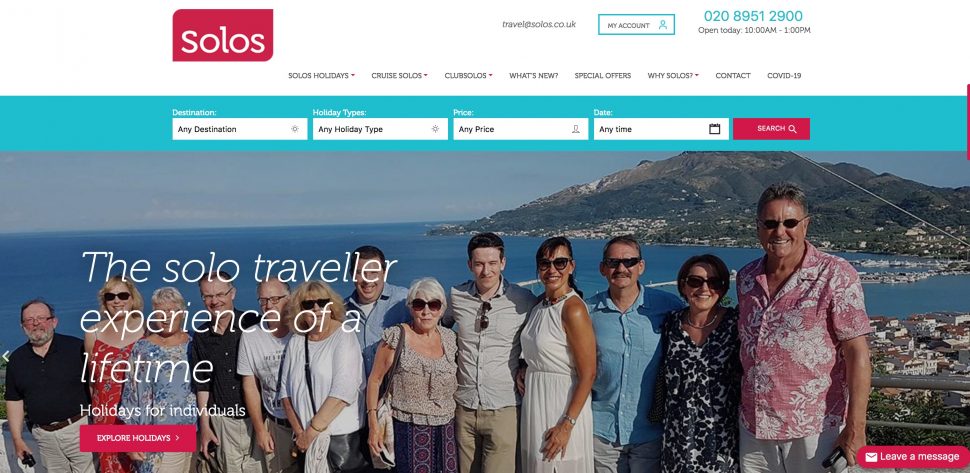The image size is (970, 473).
Task: Go to the previous slide with the left arrow
Action: [6, 356]
